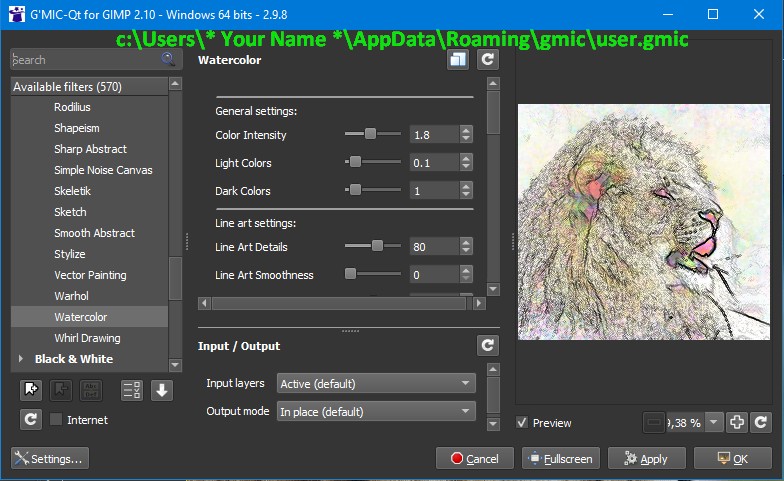Toggle the preview layout icon beside Watercolor
This screenshot has width=784, height=481.
click(x=458, y=60)
